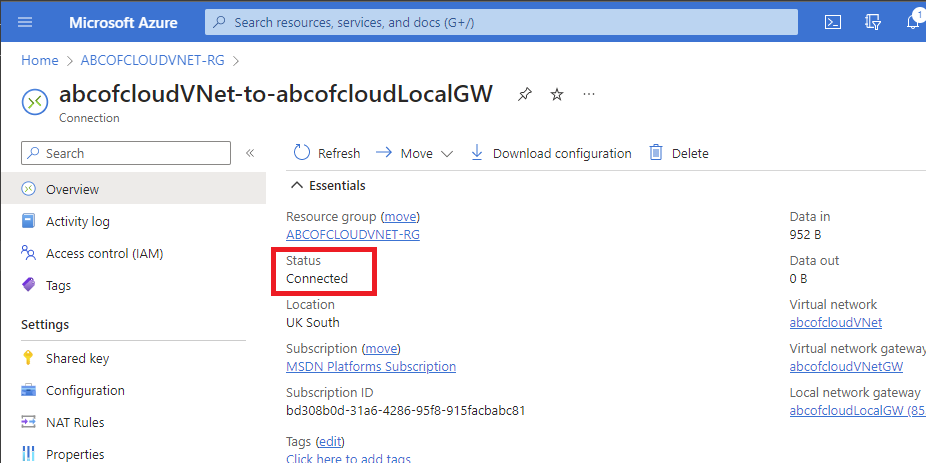Click Download configuration in the toolbar
This screenshot has width=926, height=463.
(551, 153)
